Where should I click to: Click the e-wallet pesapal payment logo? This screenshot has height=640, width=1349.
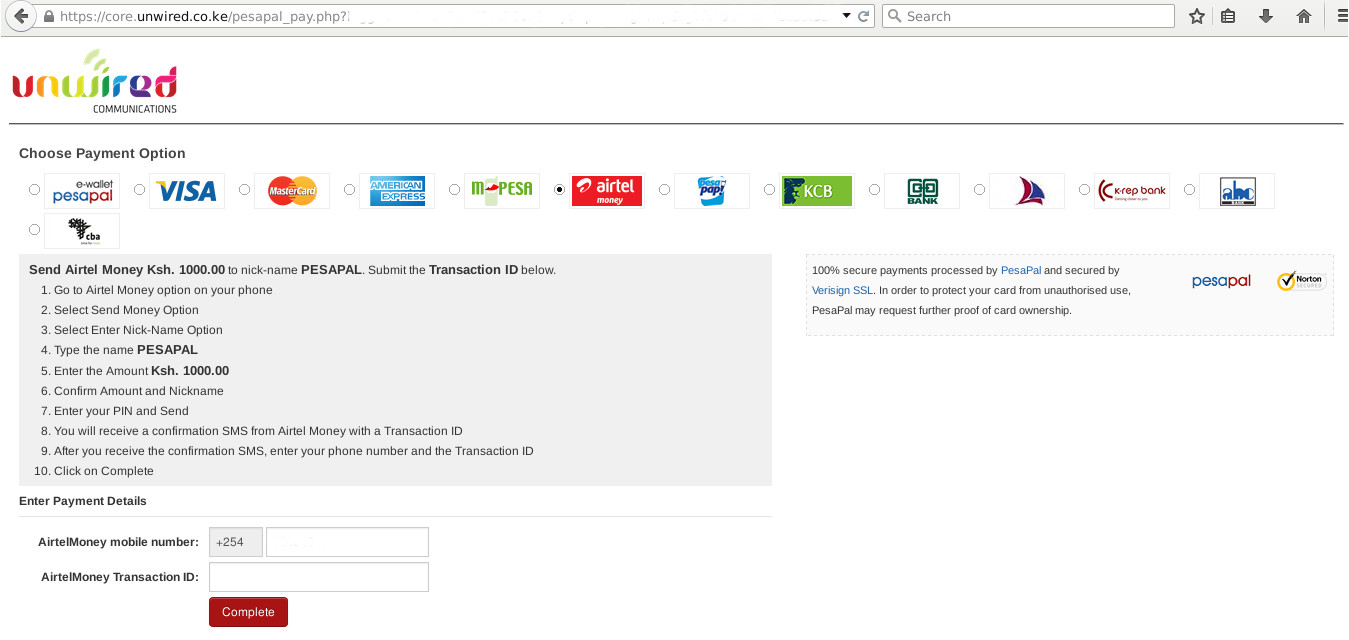[82, 191]
